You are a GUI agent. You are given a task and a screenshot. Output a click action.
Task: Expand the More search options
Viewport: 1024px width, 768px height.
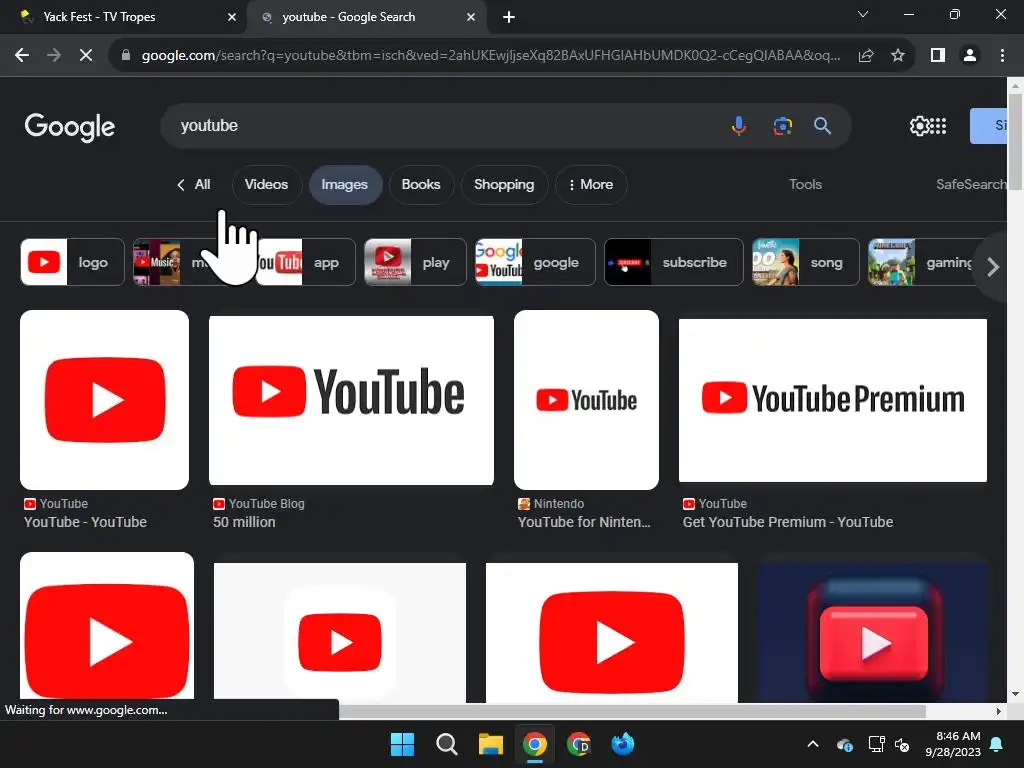591,185
